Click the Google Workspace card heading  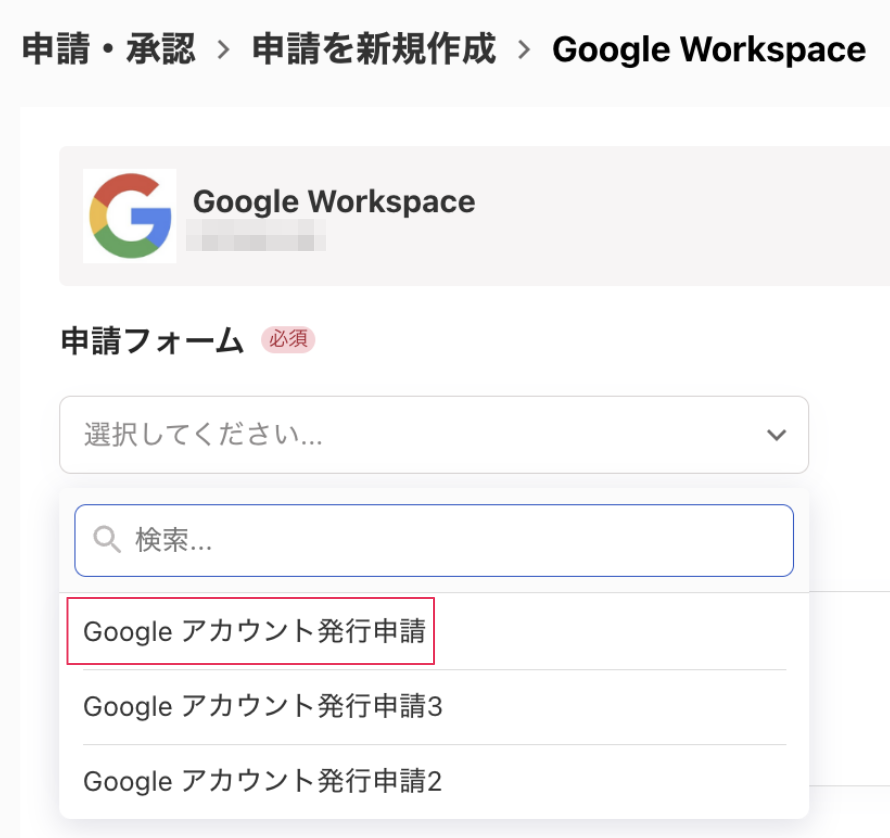coord(334,202)
